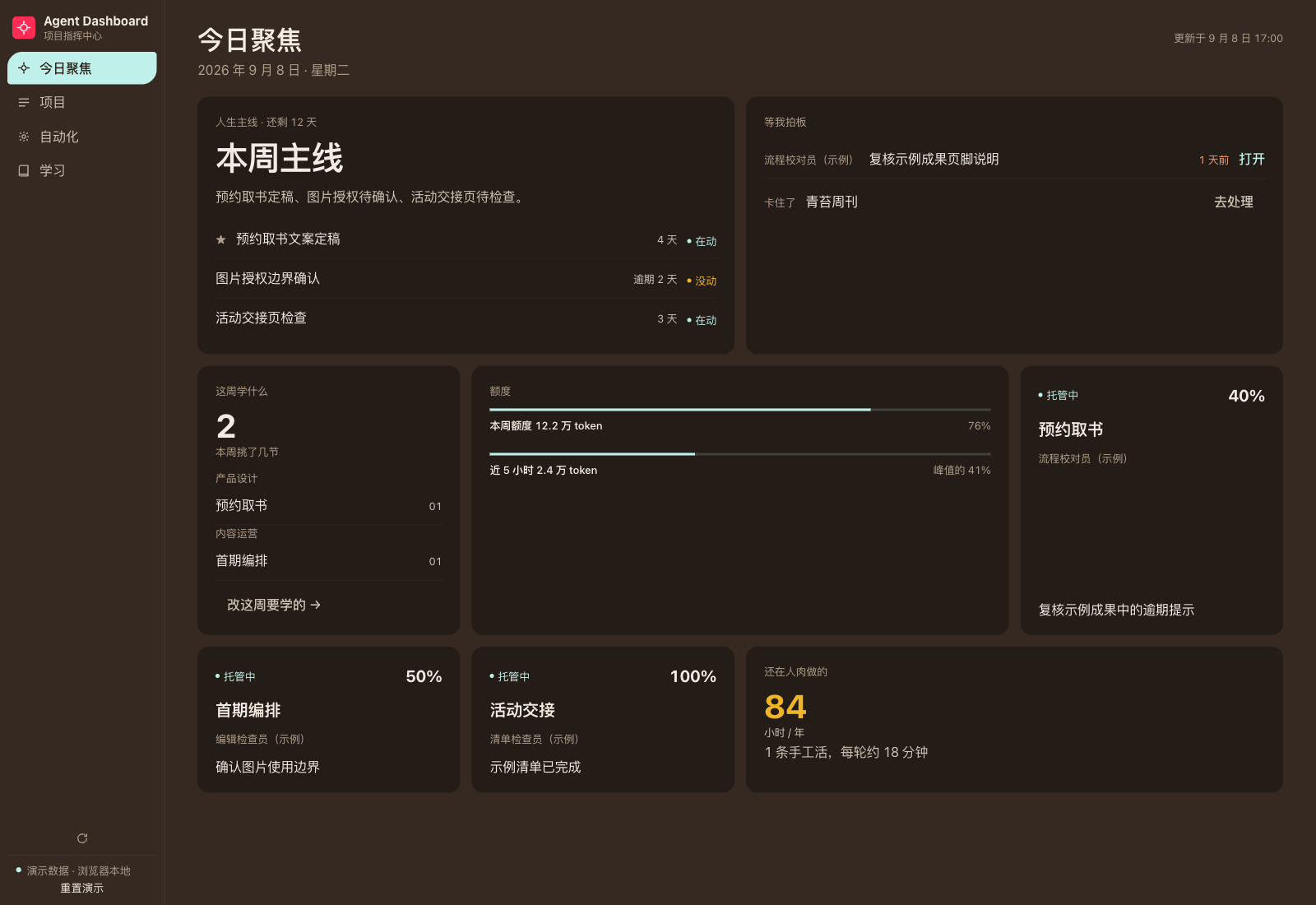Select the 图片授权边界确认 task row
Image resolution: width=1316 pixels, height=905 pixels.
coord(466,279)
